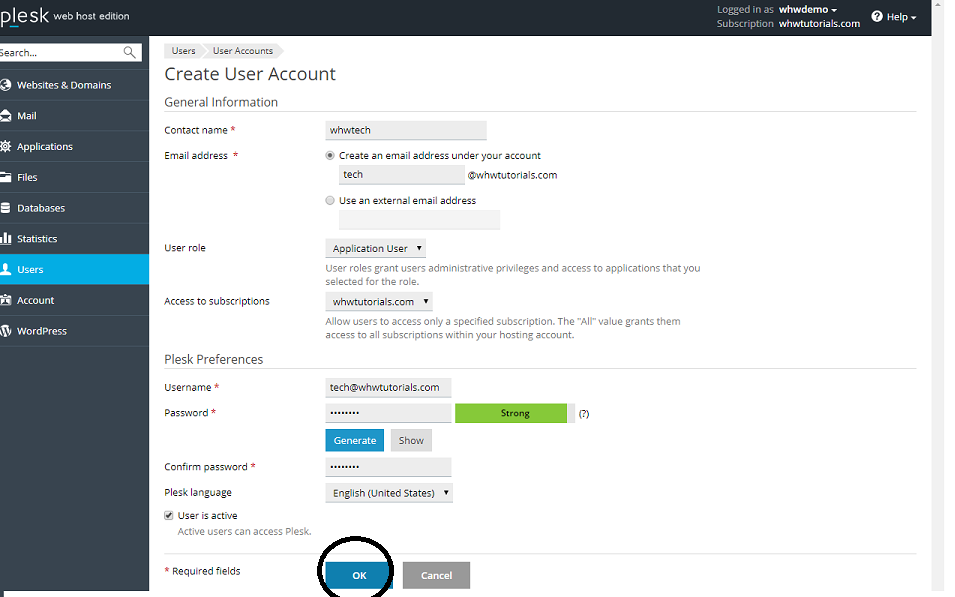Open the Account section in sidebar

pos(35,300)
